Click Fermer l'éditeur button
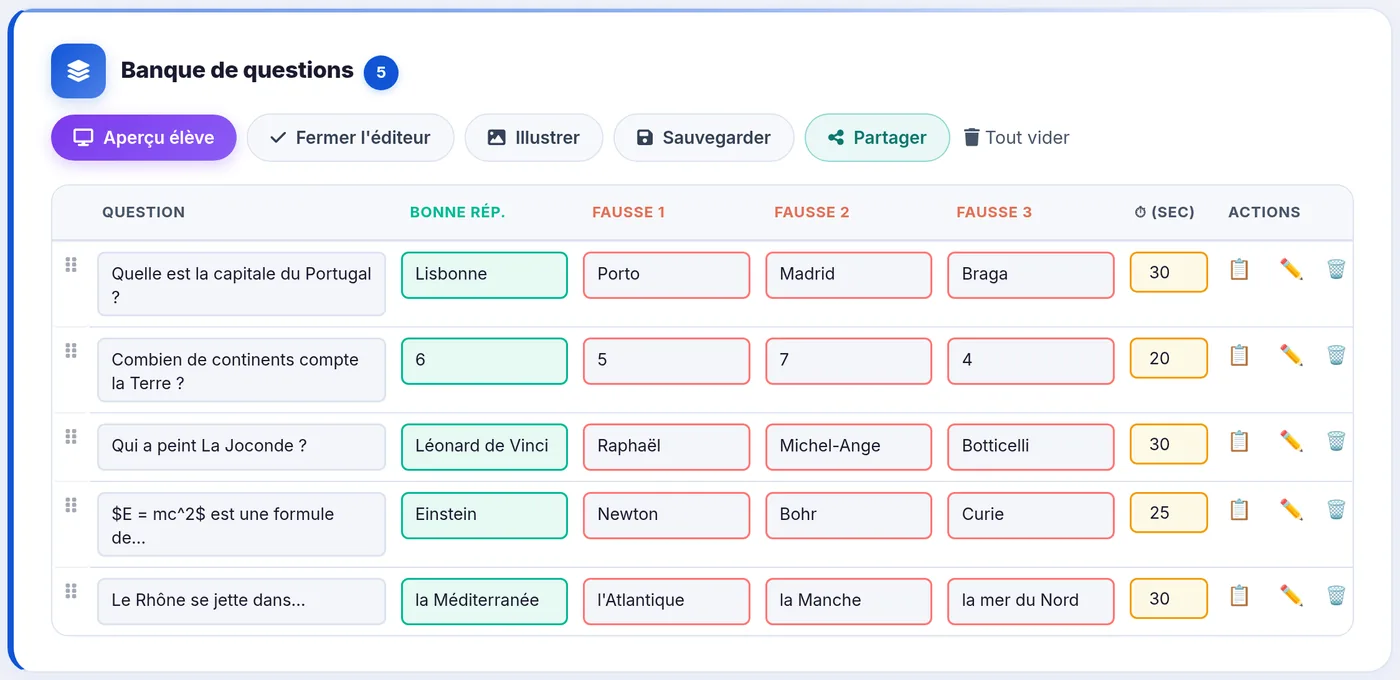Viewport: 1400px width, 680px height. point(350,138)
